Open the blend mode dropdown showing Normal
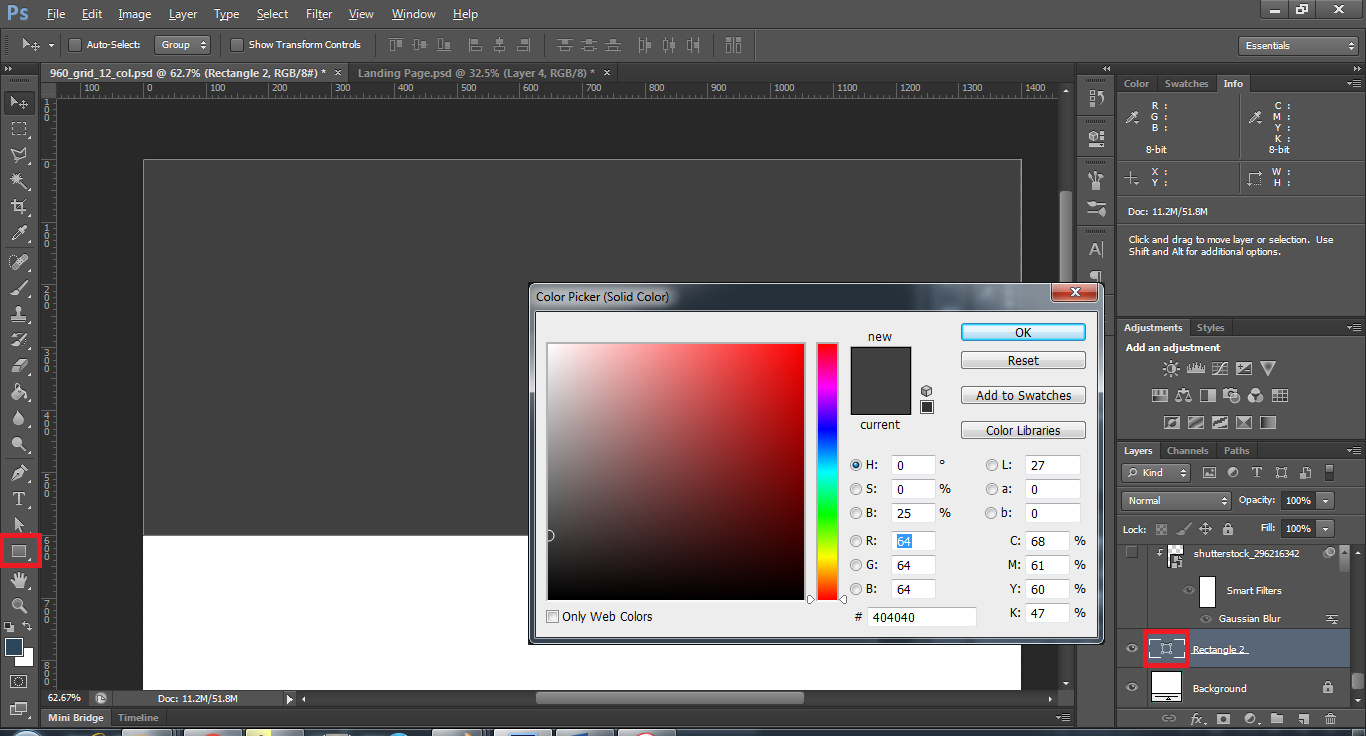 [x=1175, y=500]
